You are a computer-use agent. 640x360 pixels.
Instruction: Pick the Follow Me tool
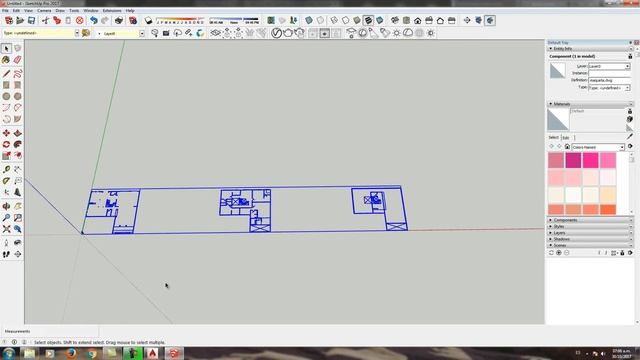point(18,144)
